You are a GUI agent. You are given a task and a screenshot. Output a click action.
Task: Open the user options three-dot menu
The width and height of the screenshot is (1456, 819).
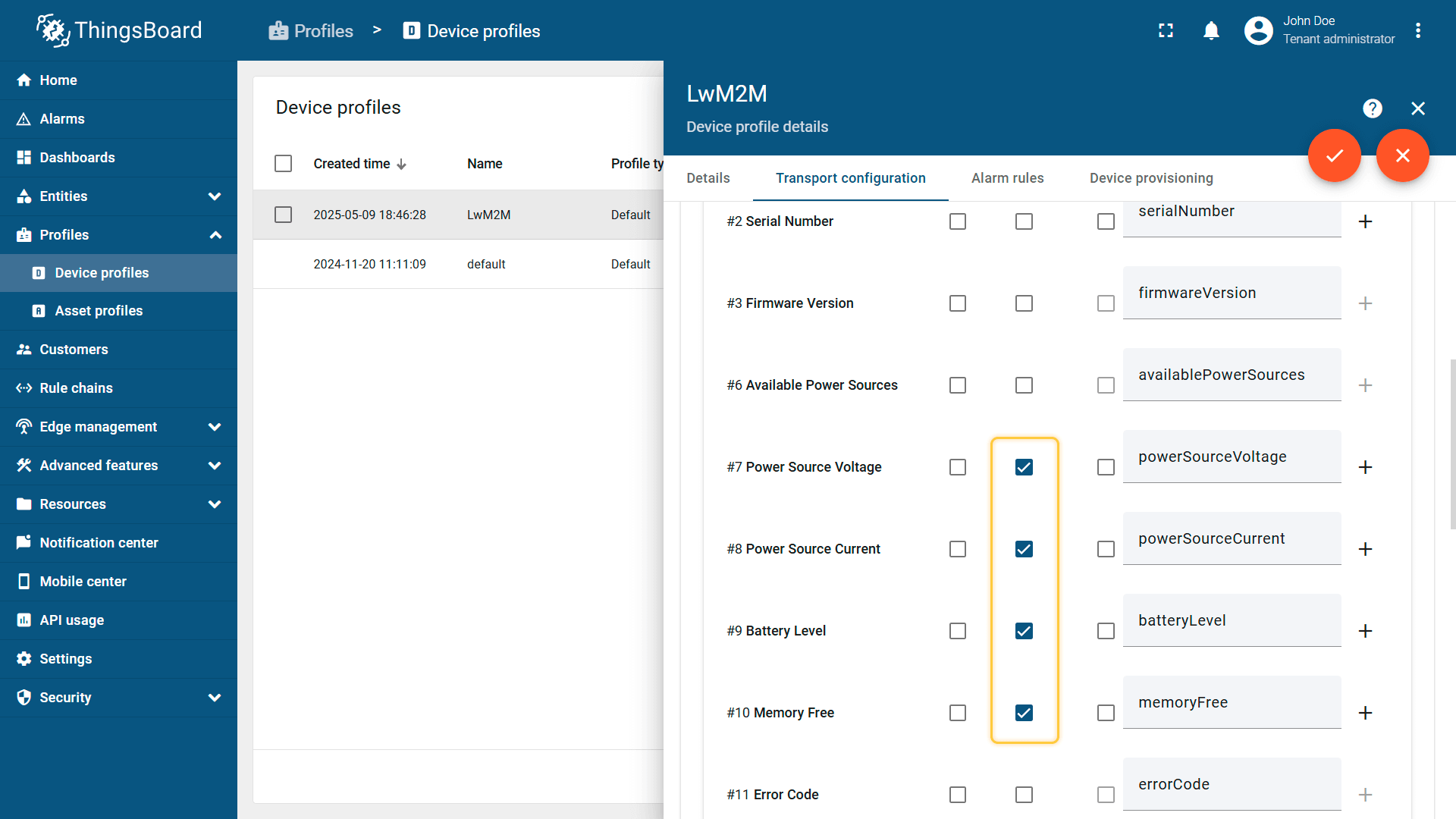[1417, 30]
